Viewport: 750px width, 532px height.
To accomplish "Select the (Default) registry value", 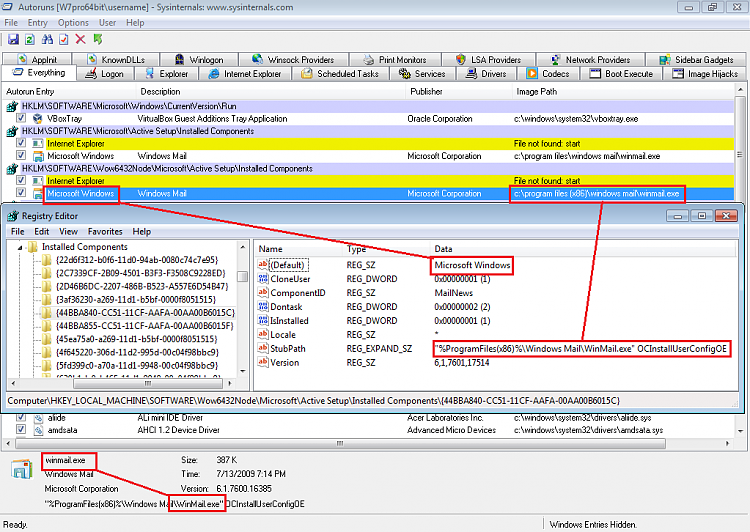I will [x=287, y=265].
